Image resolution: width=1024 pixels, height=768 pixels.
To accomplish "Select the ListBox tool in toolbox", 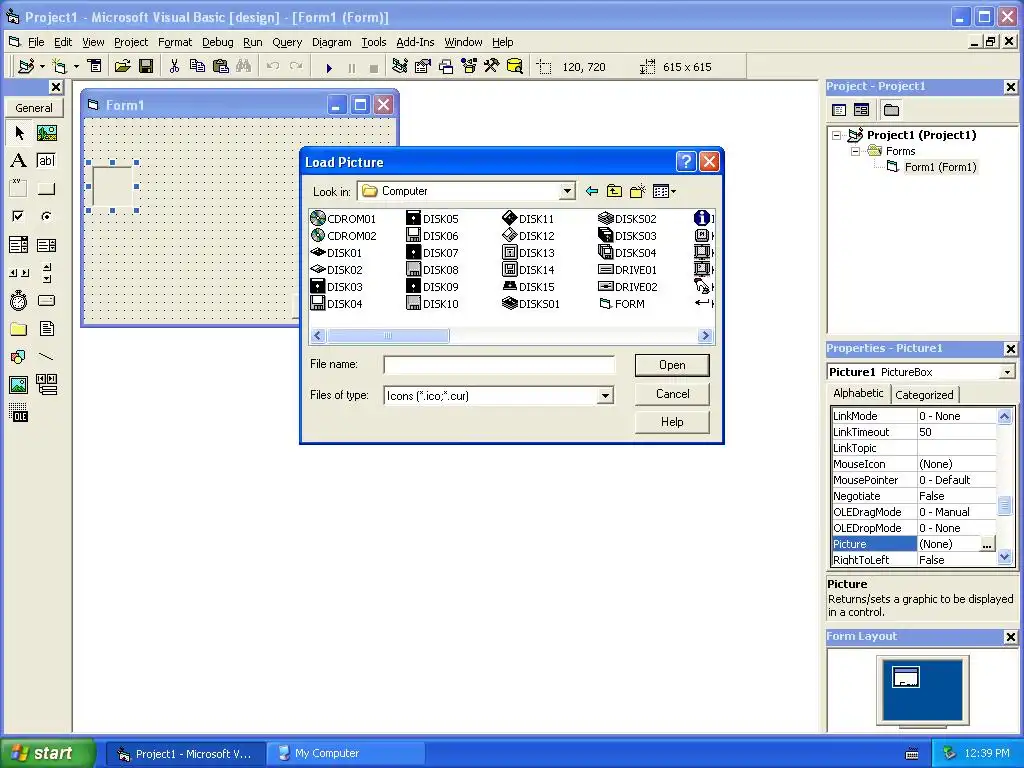I will (x=46, y=245).
